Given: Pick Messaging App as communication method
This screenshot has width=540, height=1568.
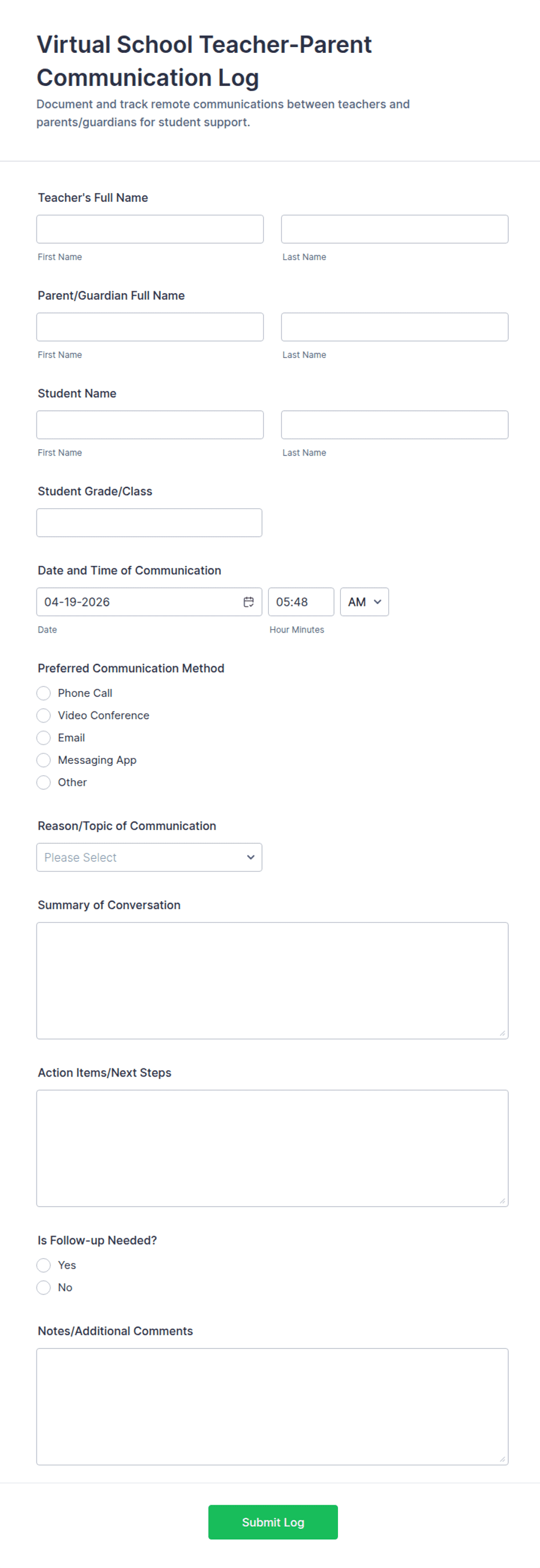Looking at the screenshot, I should (44, 760).
